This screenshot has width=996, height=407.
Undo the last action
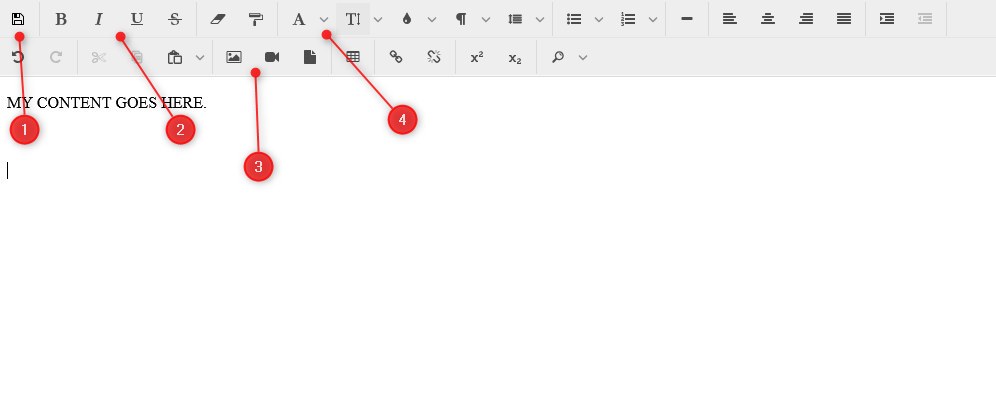coord(18,58)
